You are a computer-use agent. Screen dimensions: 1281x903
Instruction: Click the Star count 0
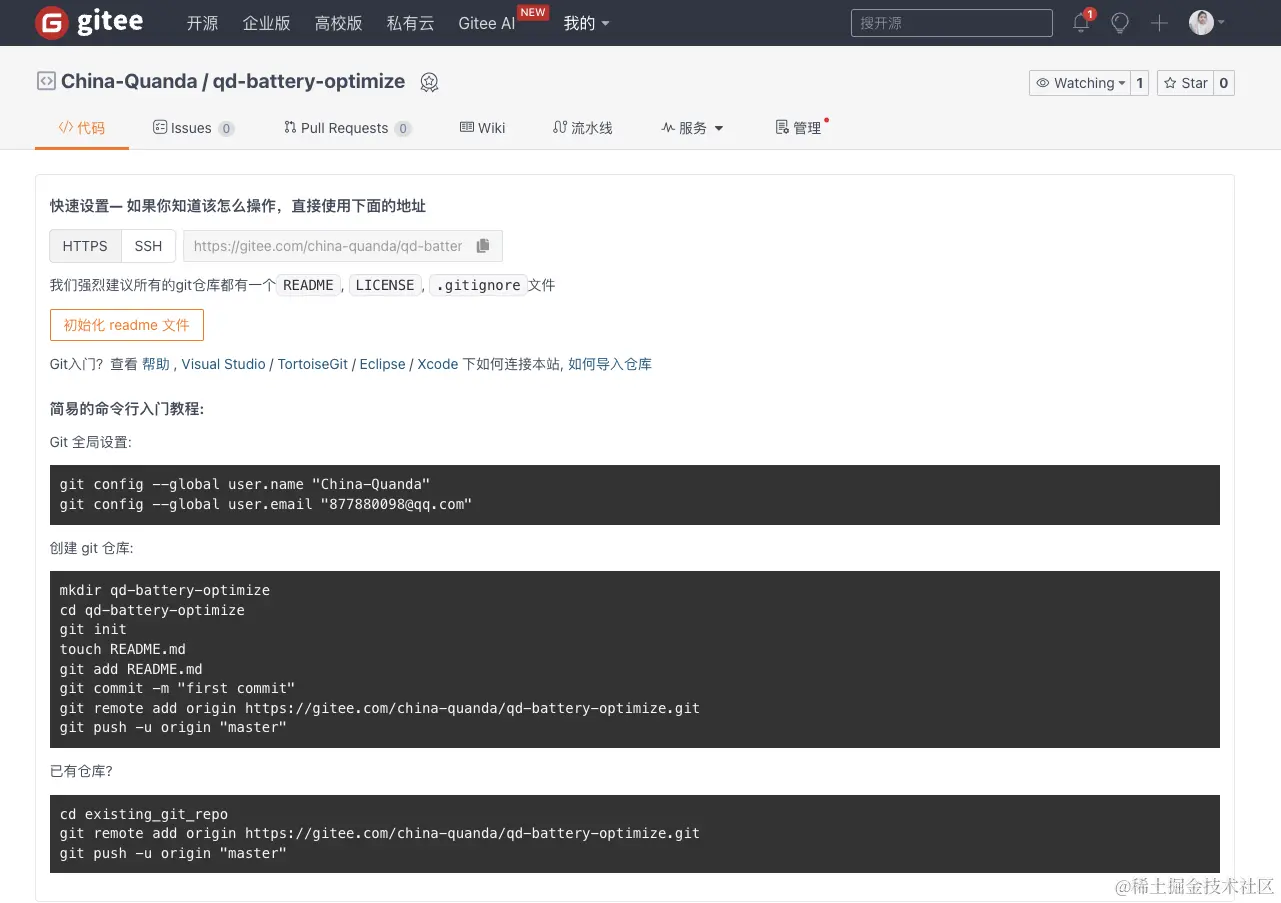pyautogui.click(x=1223, y=83)
